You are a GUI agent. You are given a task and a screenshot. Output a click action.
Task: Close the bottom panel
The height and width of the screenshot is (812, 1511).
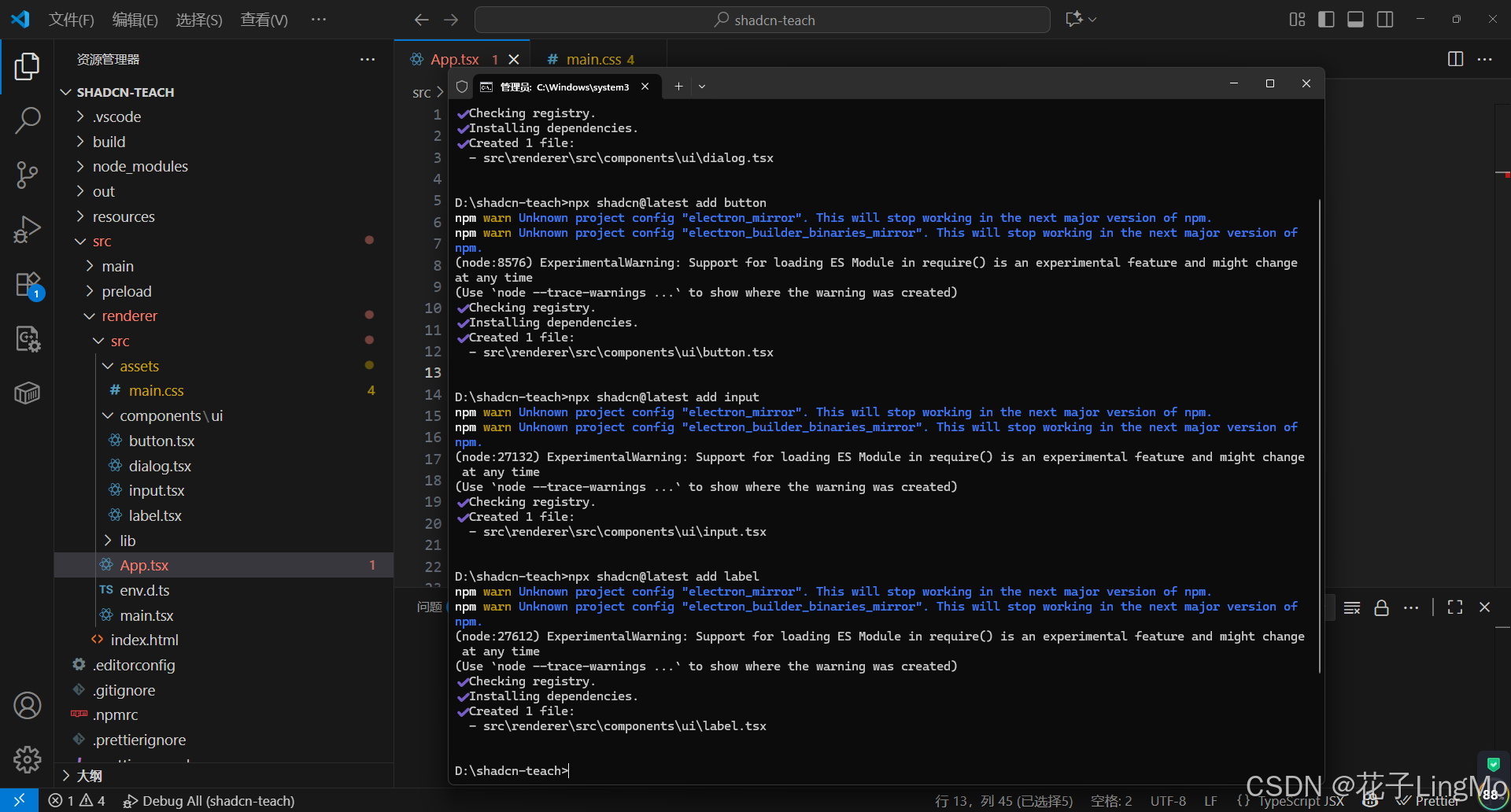1484,607
